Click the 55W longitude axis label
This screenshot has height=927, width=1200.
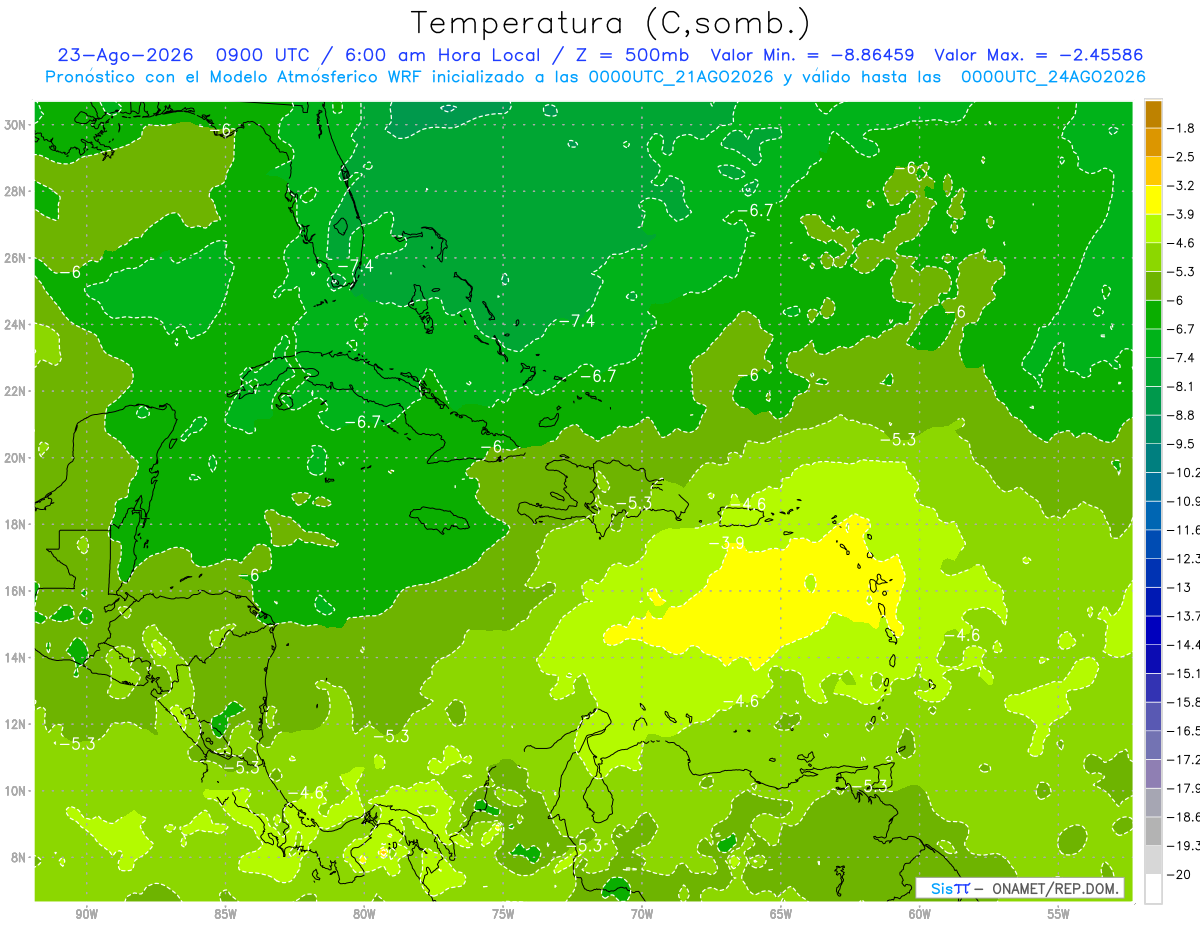coord(1059,914)
